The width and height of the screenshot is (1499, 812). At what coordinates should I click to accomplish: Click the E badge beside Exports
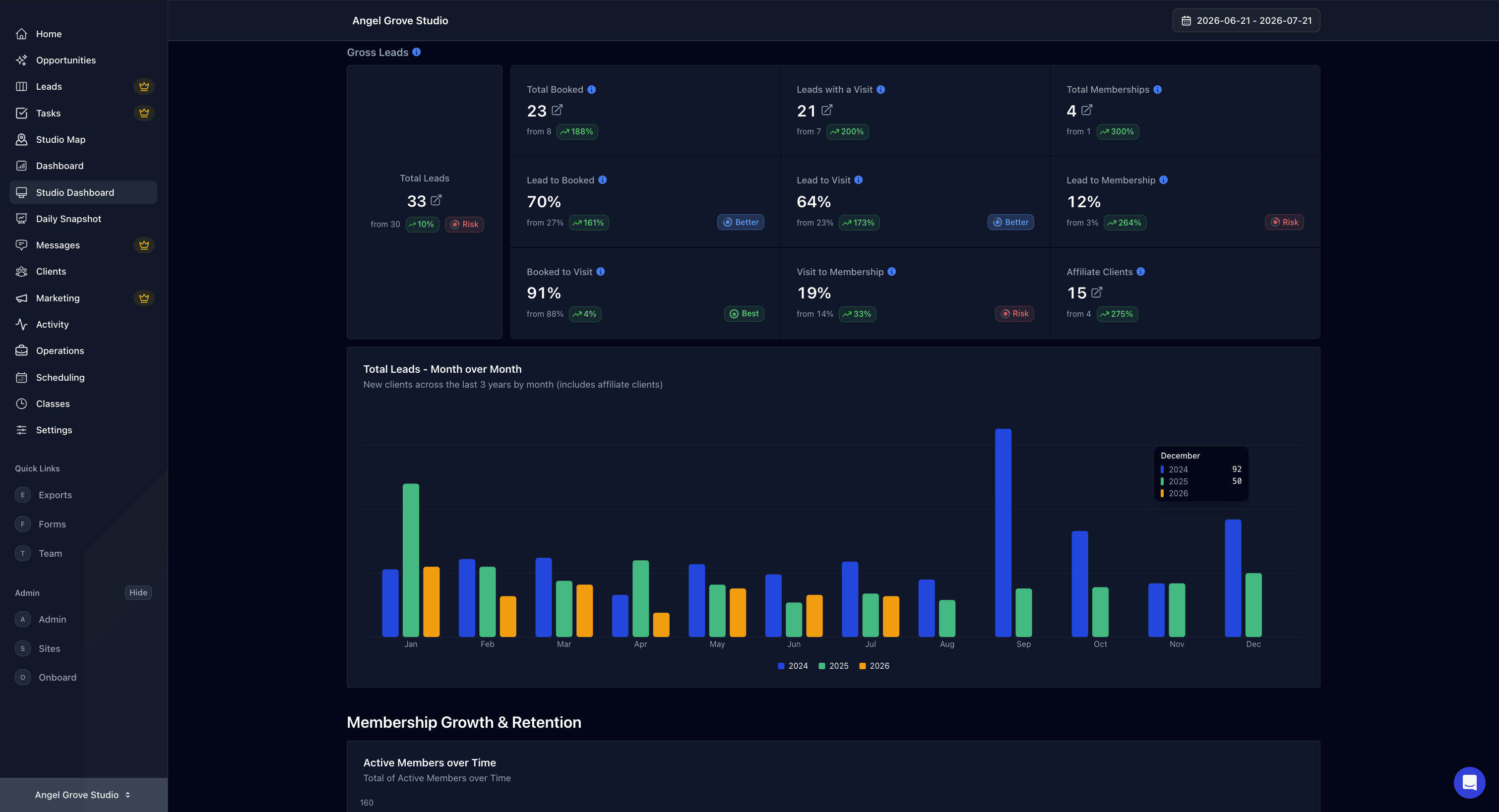click(x=23, y=495)
